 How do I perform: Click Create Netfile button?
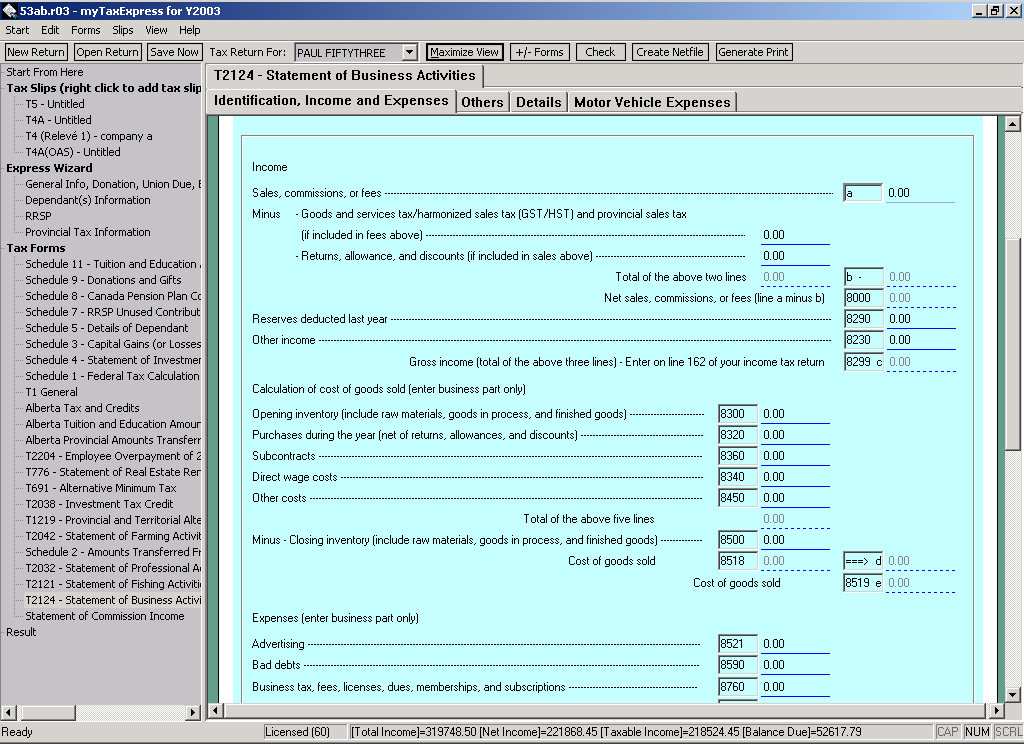point(670,52)
